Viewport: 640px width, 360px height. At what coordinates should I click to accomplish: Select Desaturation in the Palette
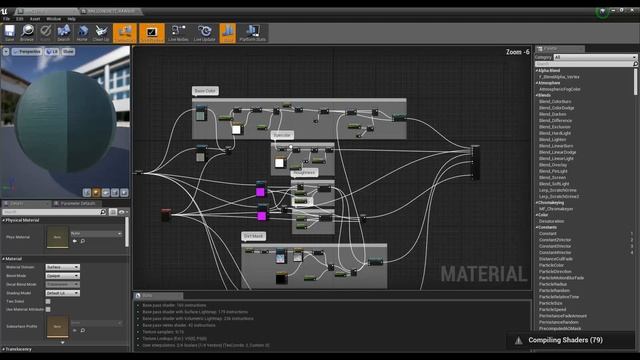[551, 221]
